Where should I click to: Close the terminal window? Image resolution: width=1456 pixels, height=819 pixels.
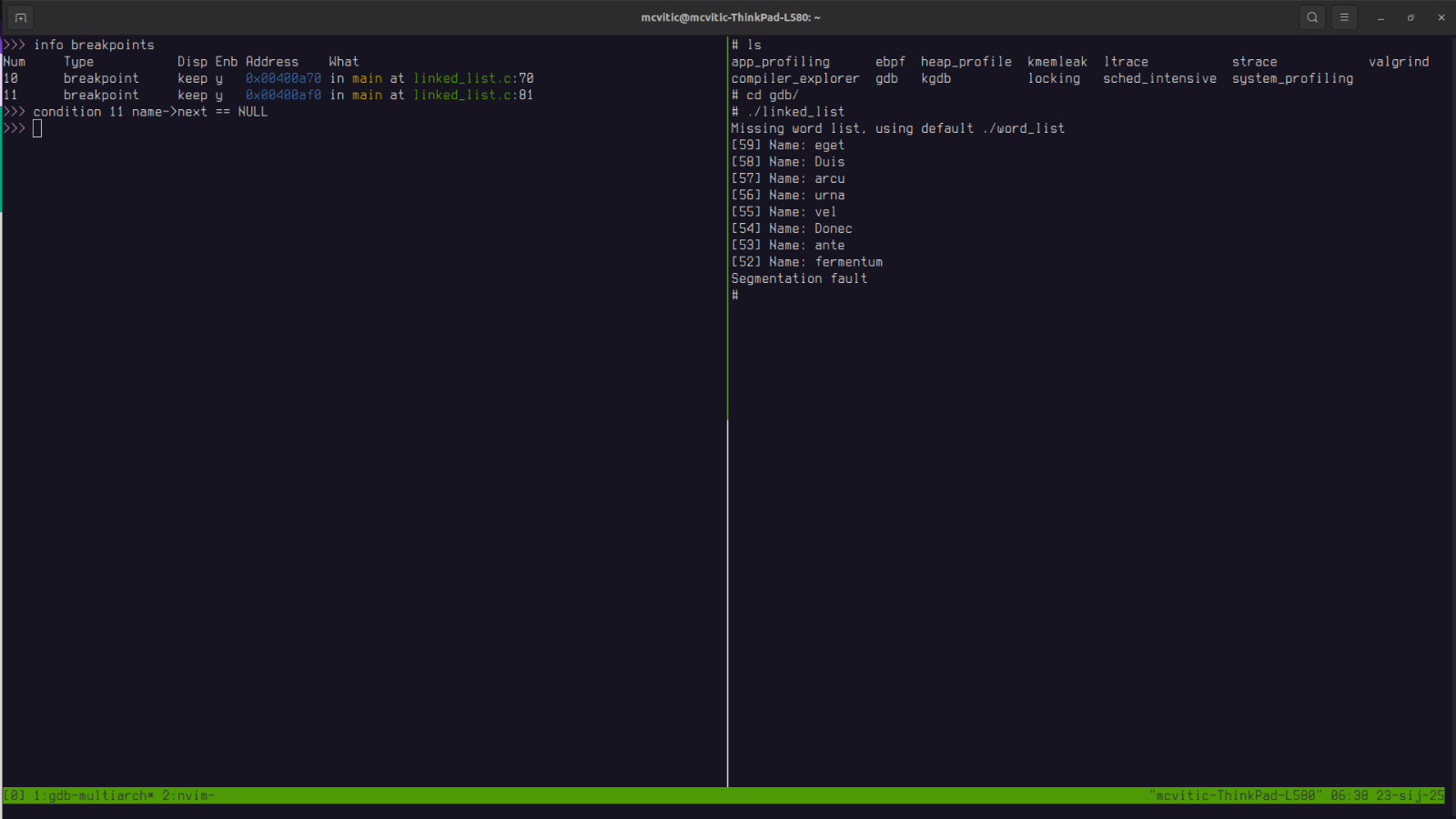[1441, 17]
